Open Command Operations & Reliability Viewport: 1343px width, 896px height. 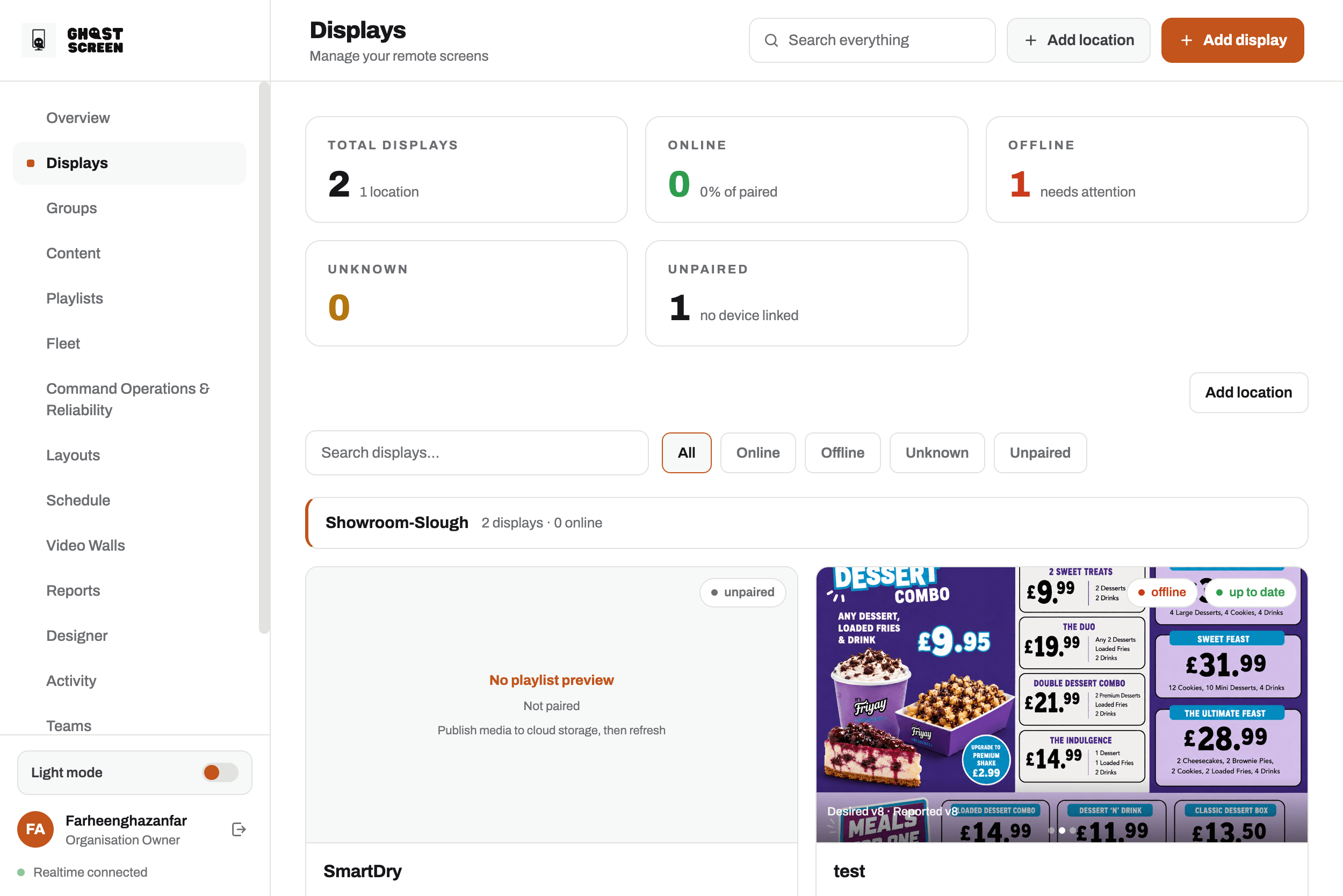[128, 400]
